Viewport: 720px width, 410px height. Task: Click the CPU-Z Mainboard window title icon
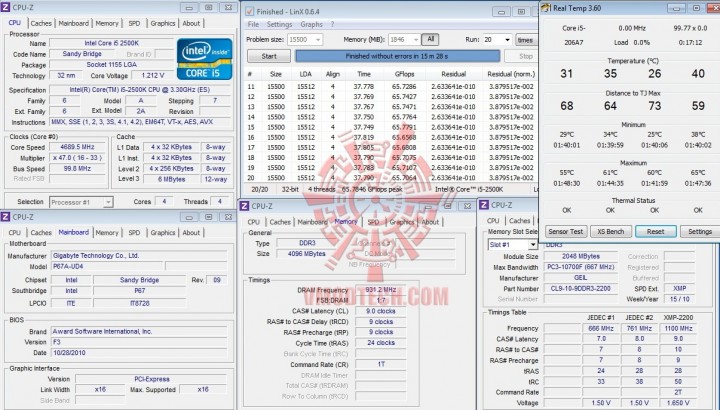pyautogui.click(x=6, y=217)
